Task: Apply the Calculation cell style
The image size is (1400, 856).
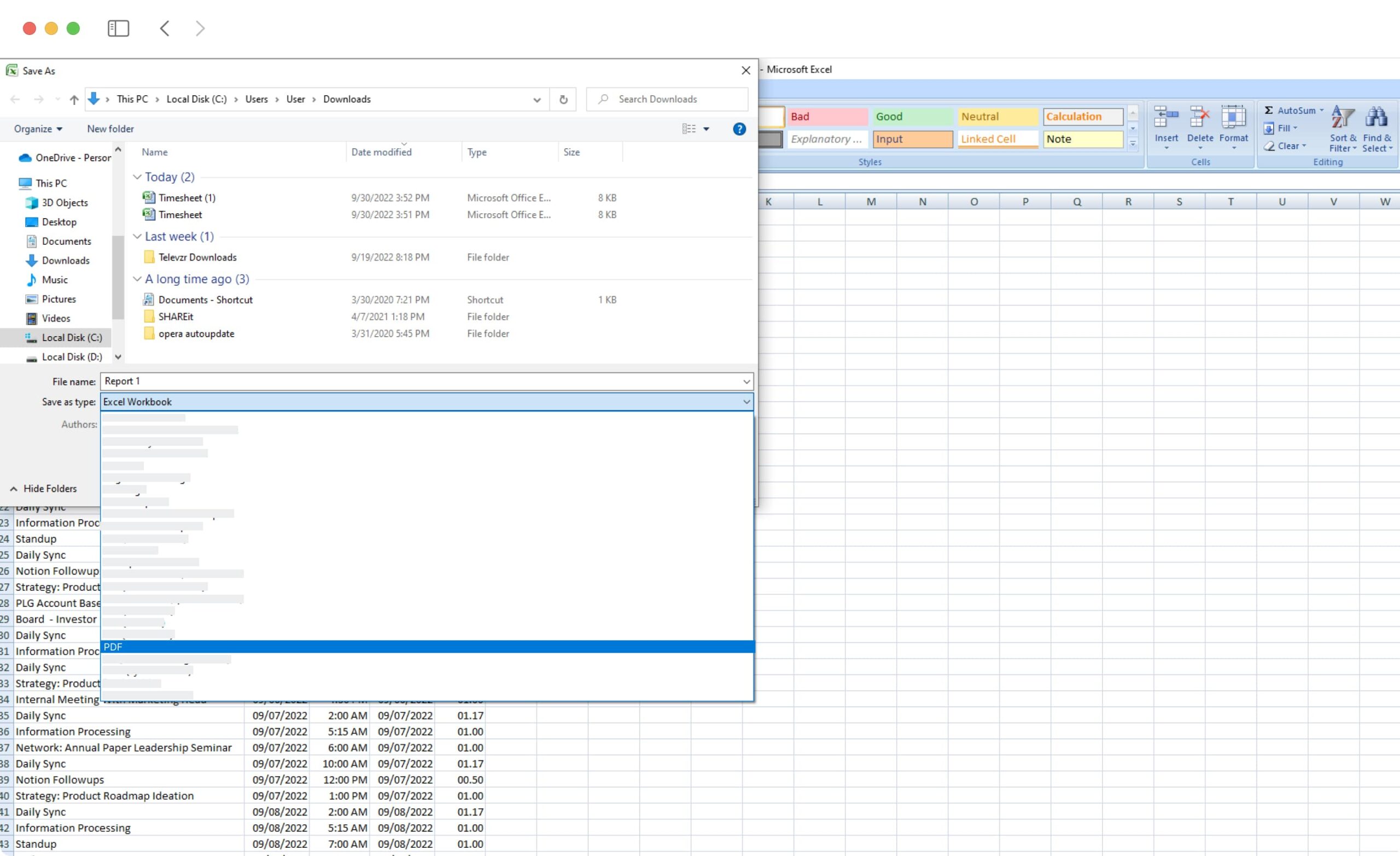Action: pyautogui.click(x=1083, y=116)
